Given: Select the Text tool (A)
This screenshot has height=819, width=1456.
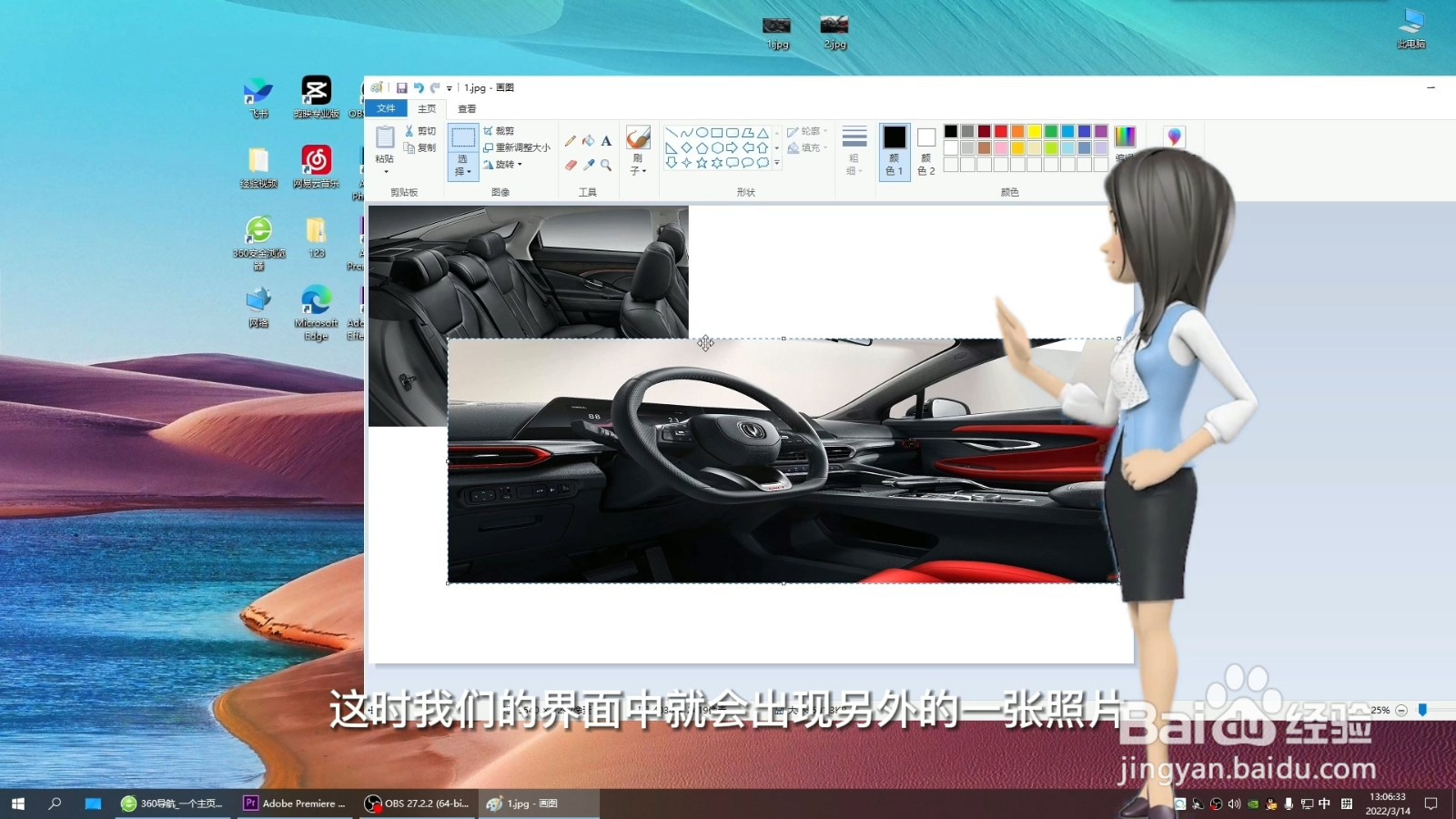Looking at the screenshot, I should (606, 141).
